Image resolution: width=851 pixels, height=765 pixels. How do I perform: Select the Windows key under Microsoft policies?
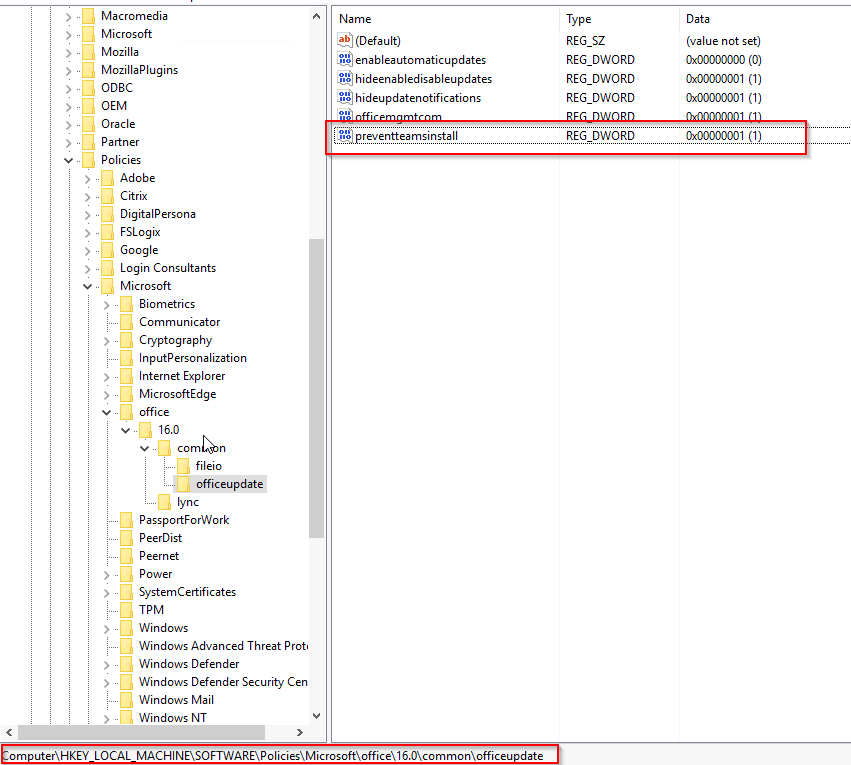(163, 628)
